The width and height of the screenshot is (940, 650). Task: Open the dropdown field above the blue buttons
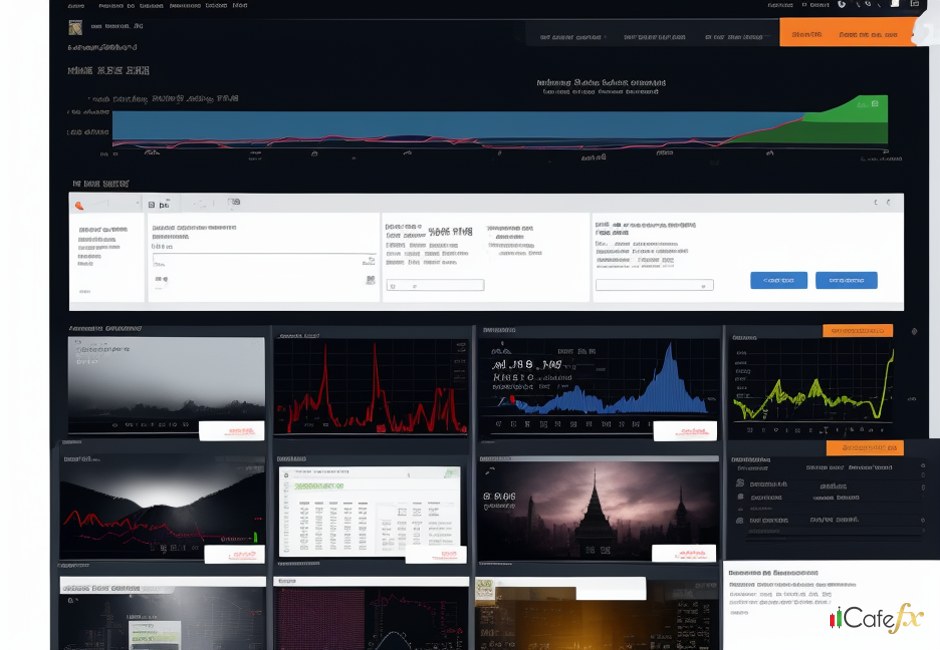tap(654, 285)
